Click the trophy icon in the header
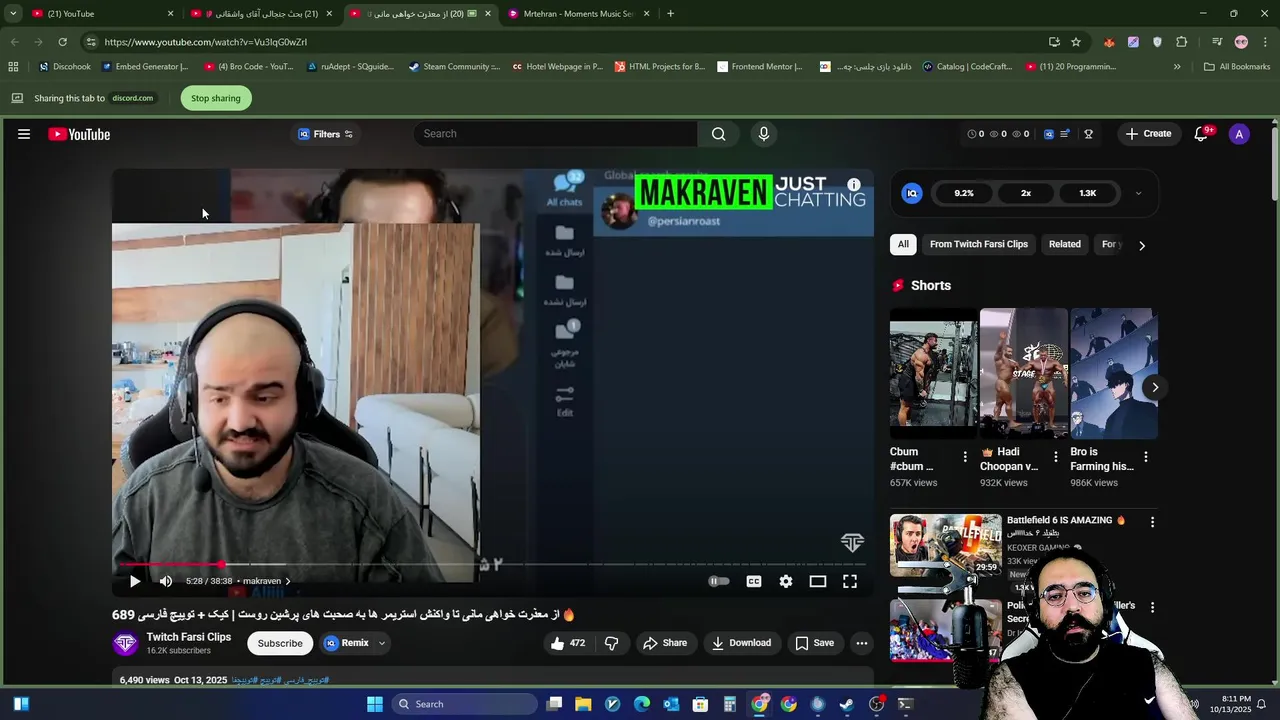The height and width of the screenshot is (720, 1280). click(1088, 134)
